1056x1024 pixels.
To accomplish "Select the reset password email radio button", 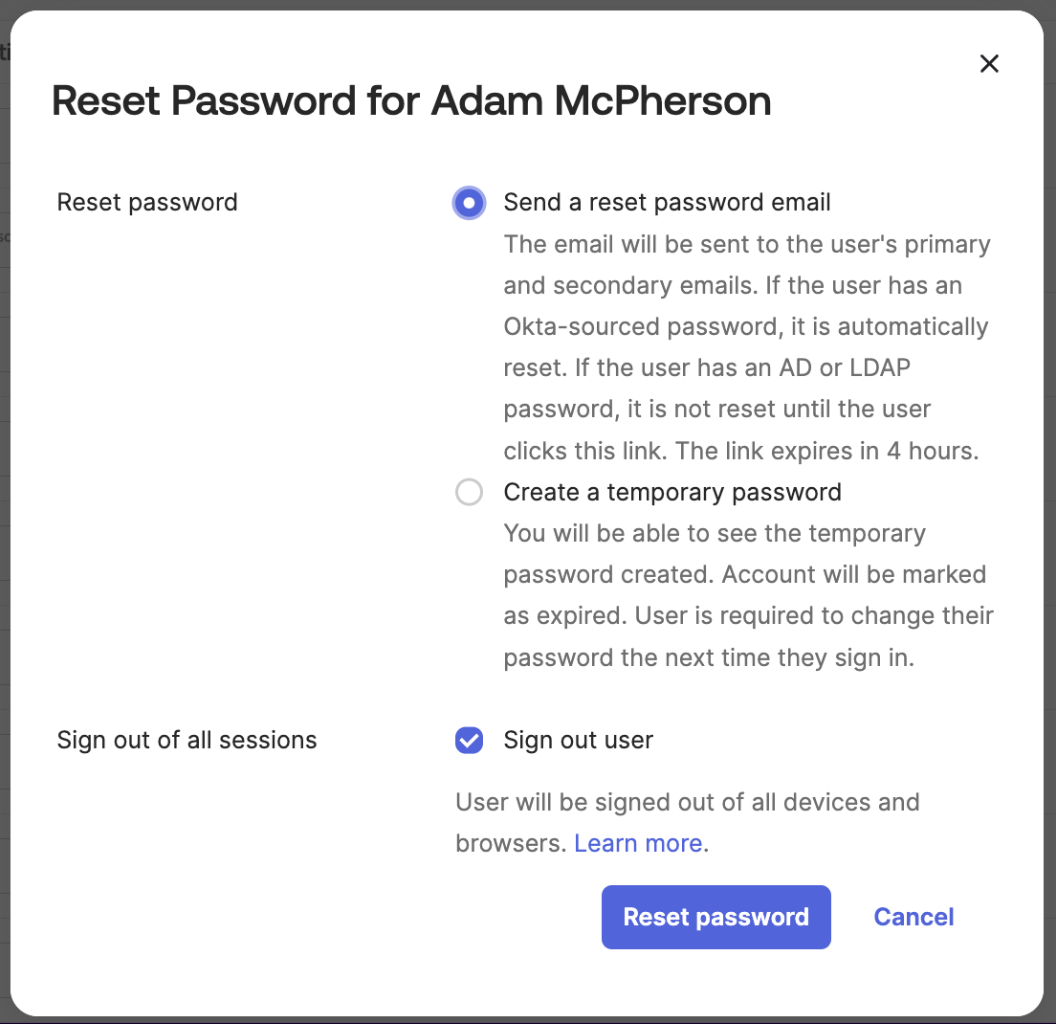I will (x=469, y=203).
